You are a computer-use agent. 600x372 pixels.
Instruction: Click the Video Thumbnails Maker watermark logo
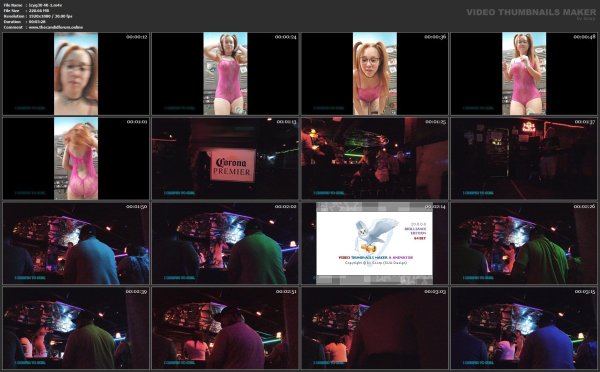click(x=531, y=14)
